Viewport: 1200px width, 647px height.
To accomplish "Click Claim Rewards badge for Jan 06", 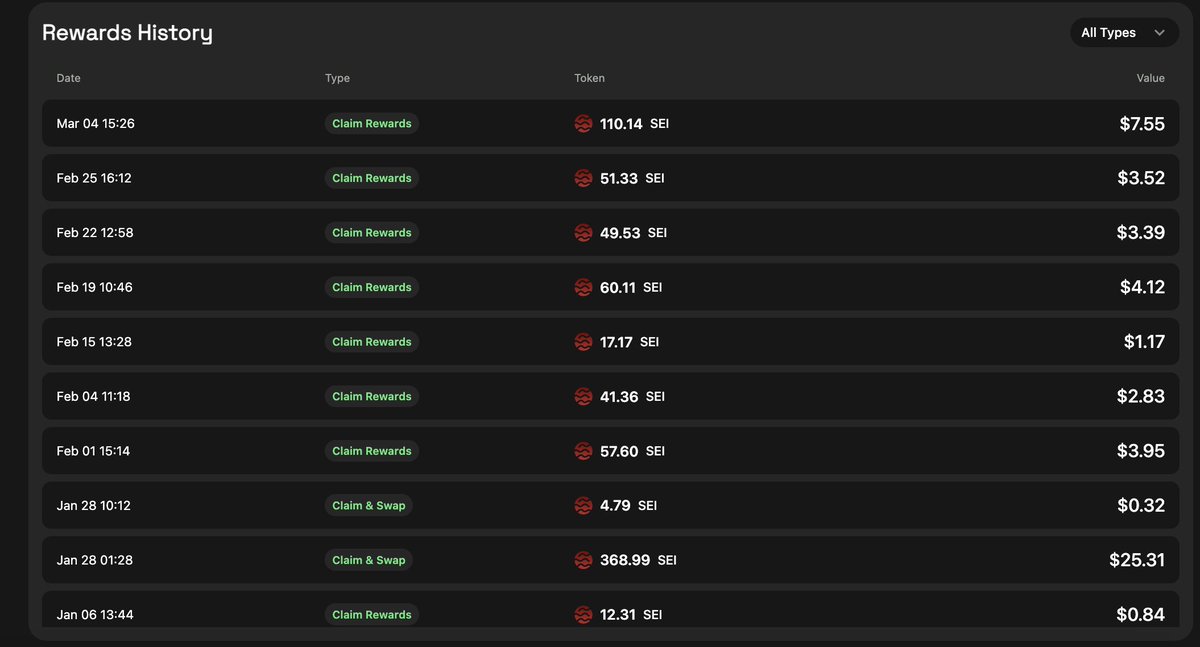I will tap(372, 615).
